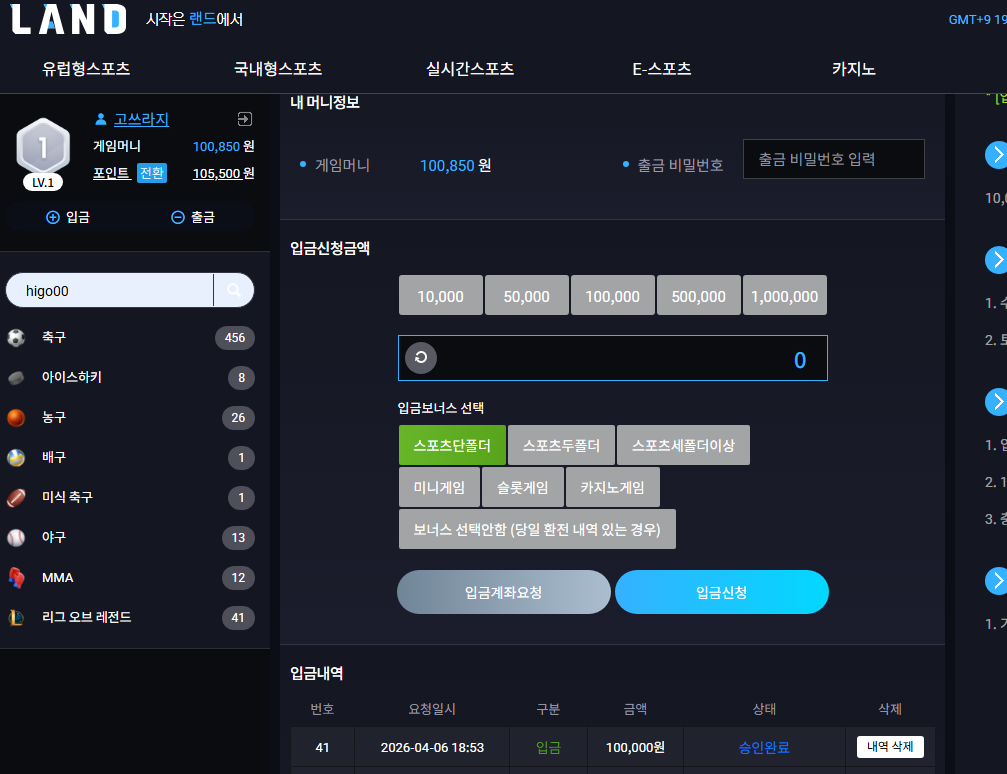
Task: Select the 스포츠단폴더 bonus option
Action: click(x=452, y=445)
